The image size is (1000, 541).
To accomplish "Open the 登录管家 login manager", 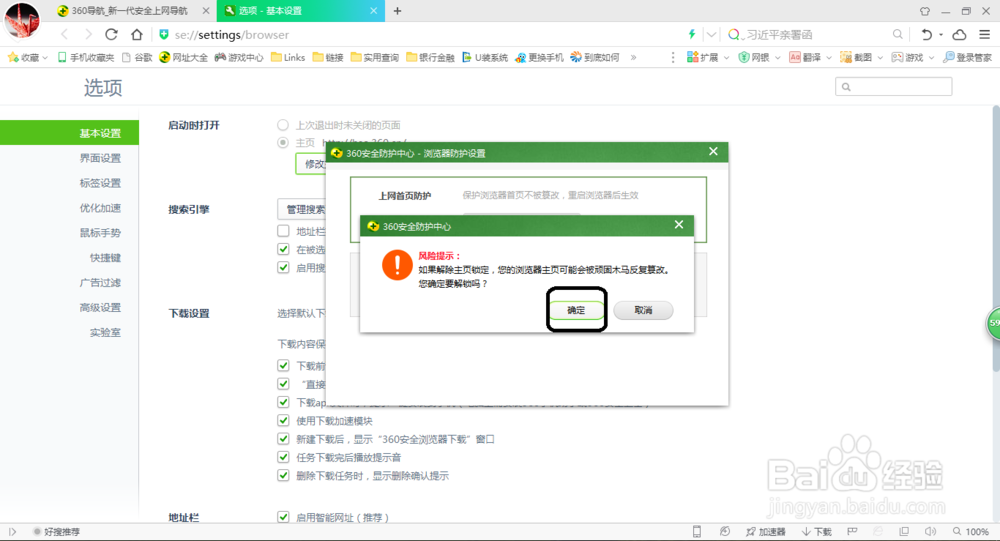I will pyautogui.click(x=967, y=57).
